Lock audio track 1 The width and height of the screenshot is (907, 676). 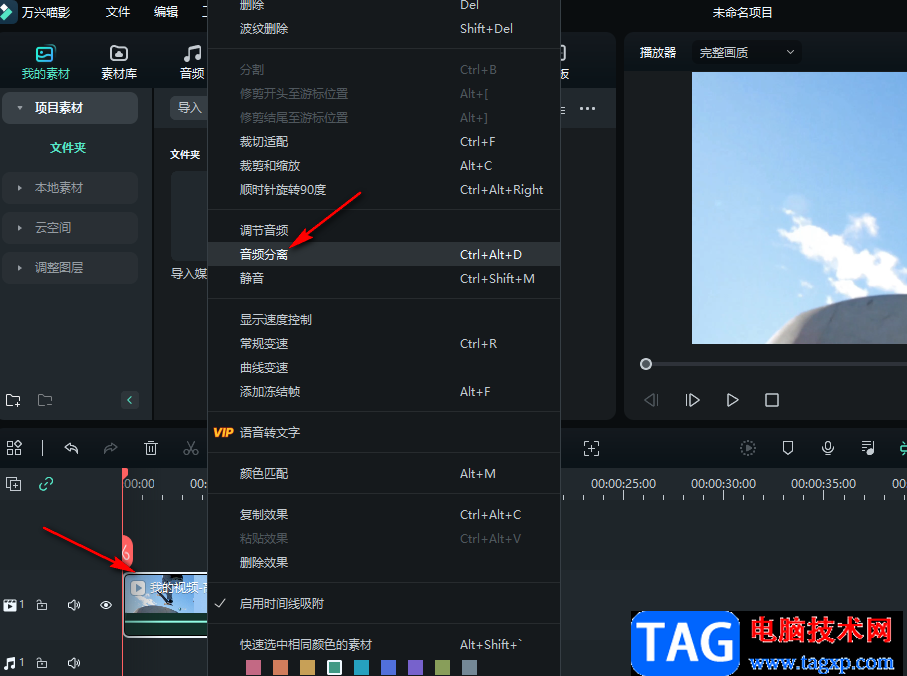coord(42,663)
